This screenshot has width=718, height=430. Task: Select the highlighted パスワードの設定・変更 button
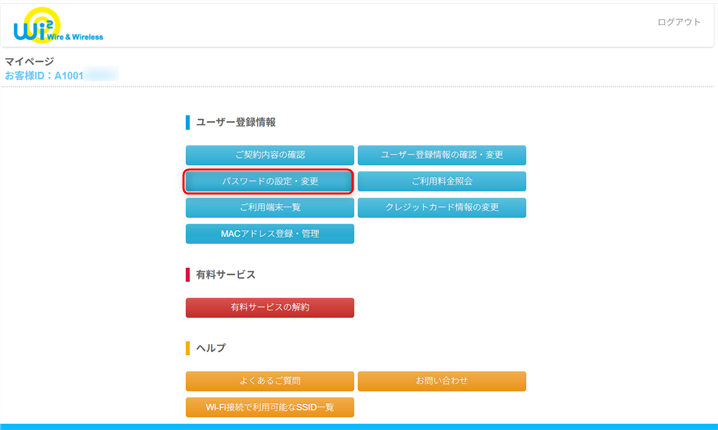(x=270, y=181)
